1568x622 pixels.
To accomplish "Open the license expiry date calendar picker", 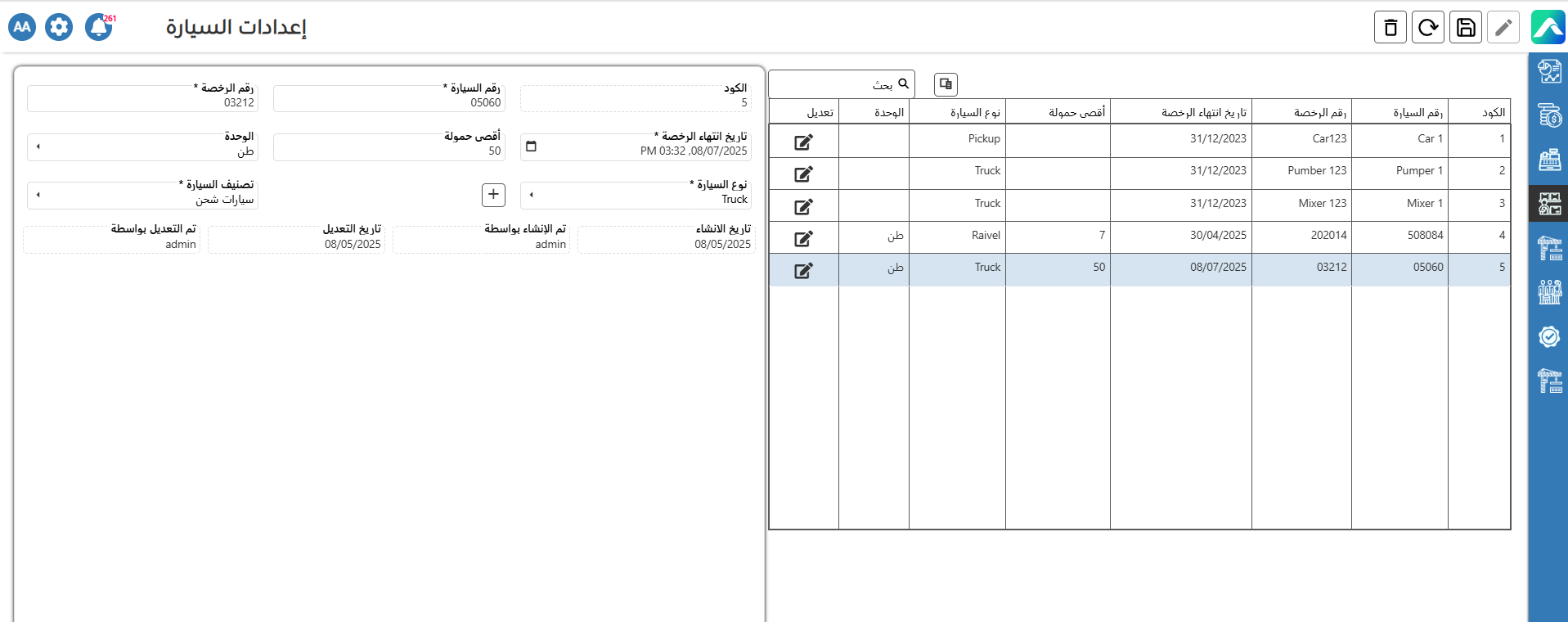I will click(x=531, y=146).
